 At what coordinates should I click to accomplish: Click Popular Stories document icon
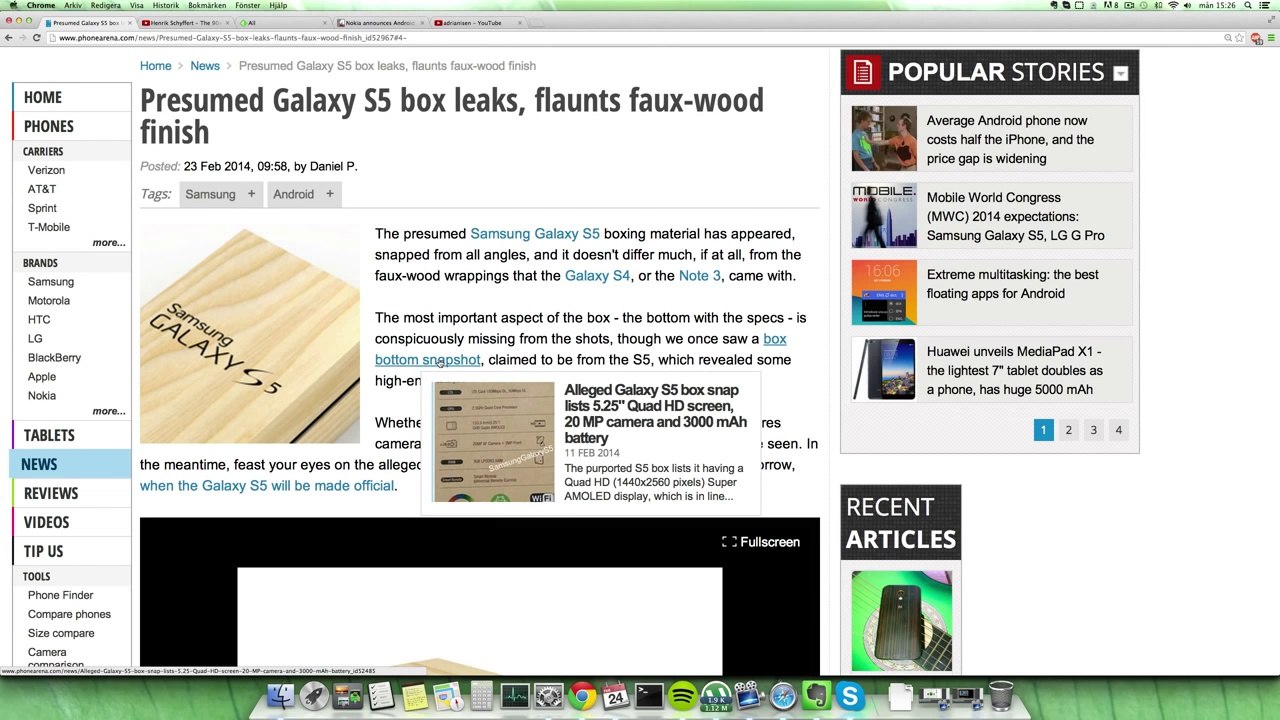863,72
